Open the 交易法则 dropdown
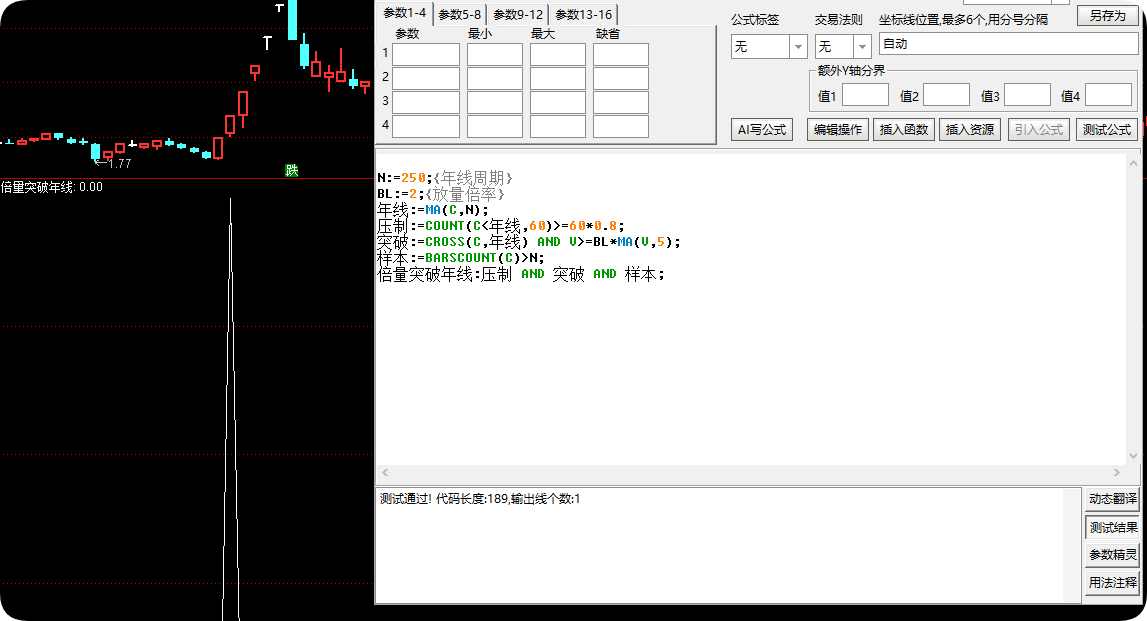Viewport: 1147px width, 621px height. [x=862, y=47]
